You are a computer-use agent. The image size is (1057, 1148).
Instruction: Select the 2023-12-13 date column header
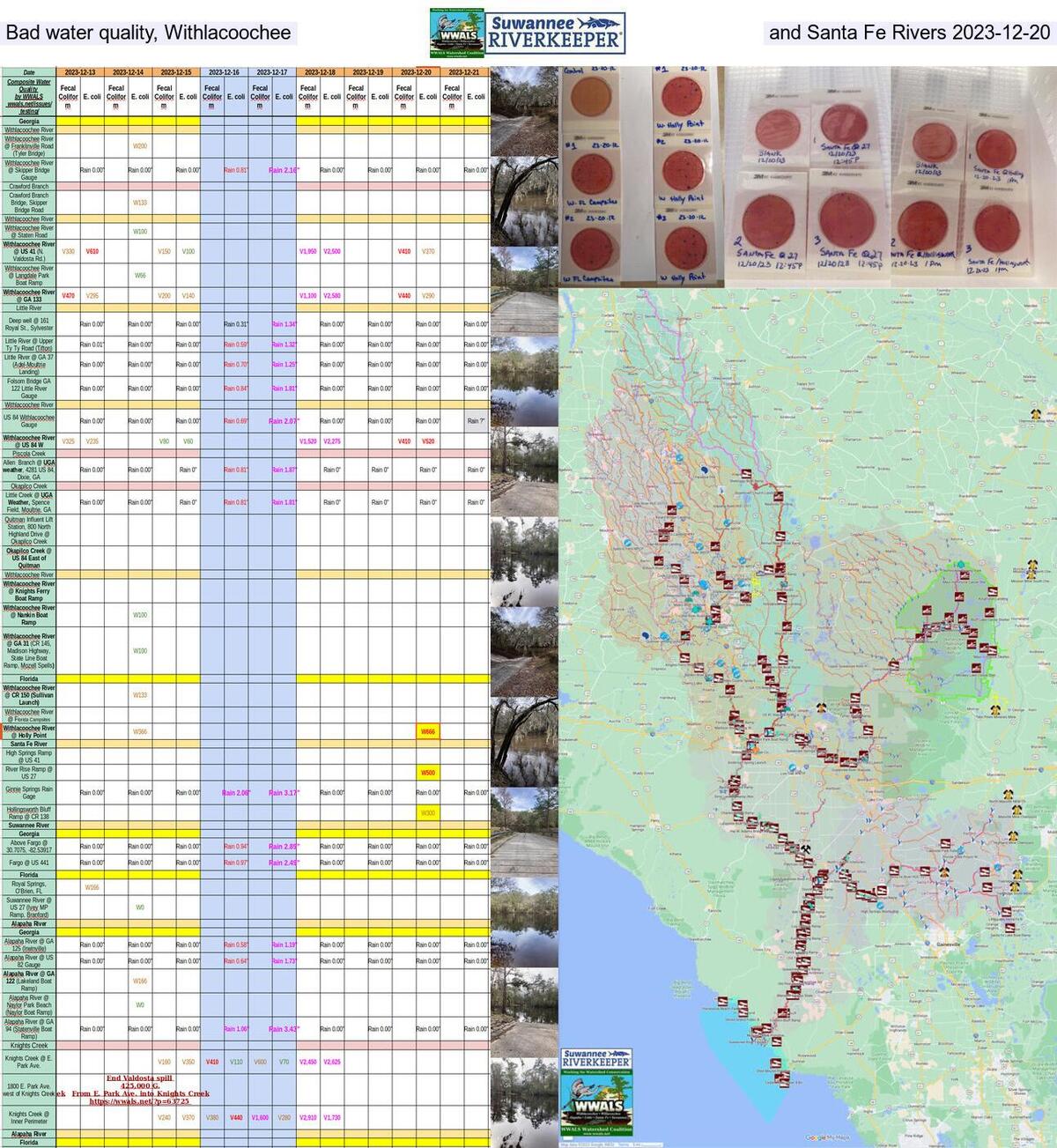coord(81,72)
